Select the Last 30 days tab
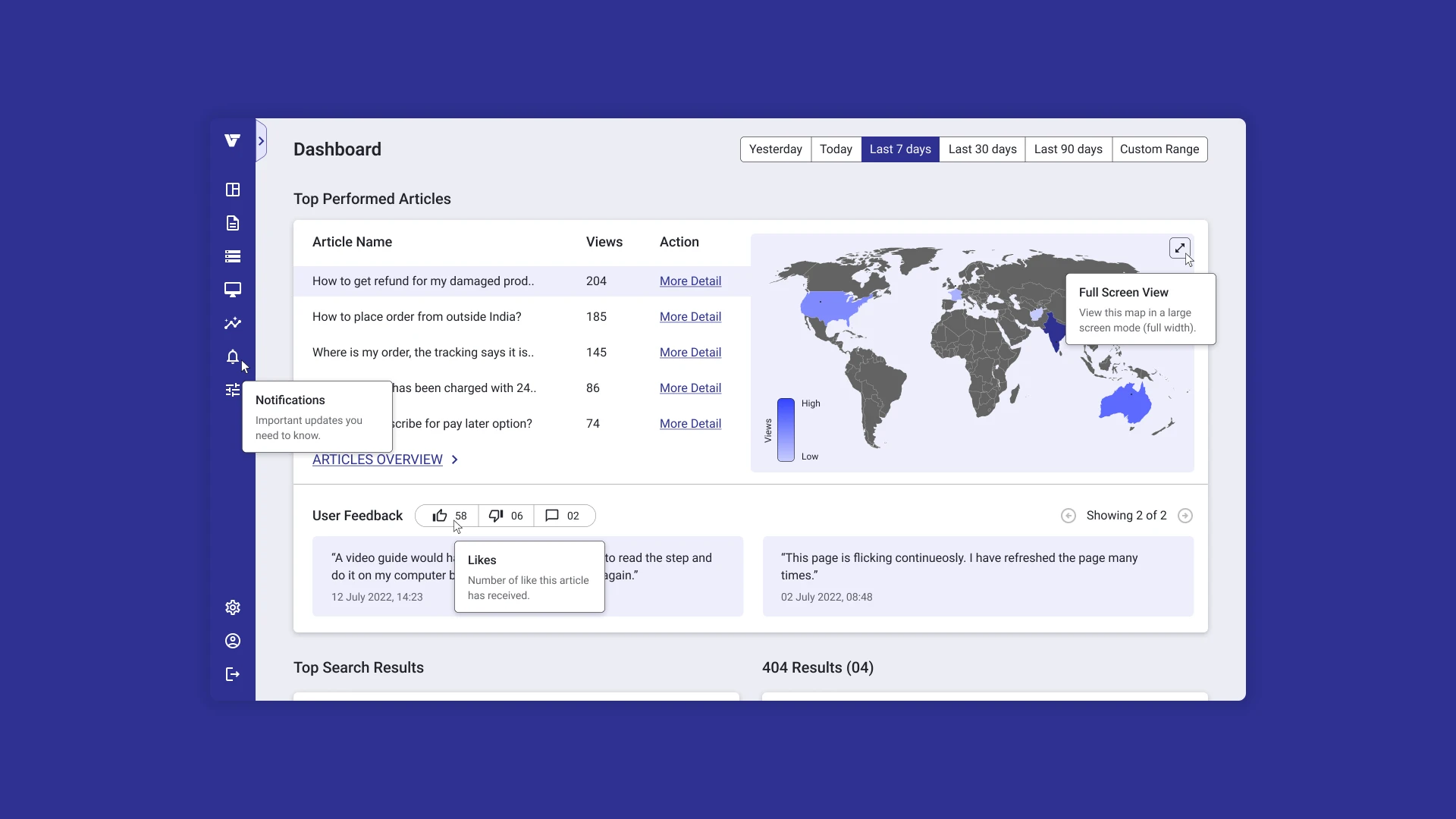 tap(982, 149)
